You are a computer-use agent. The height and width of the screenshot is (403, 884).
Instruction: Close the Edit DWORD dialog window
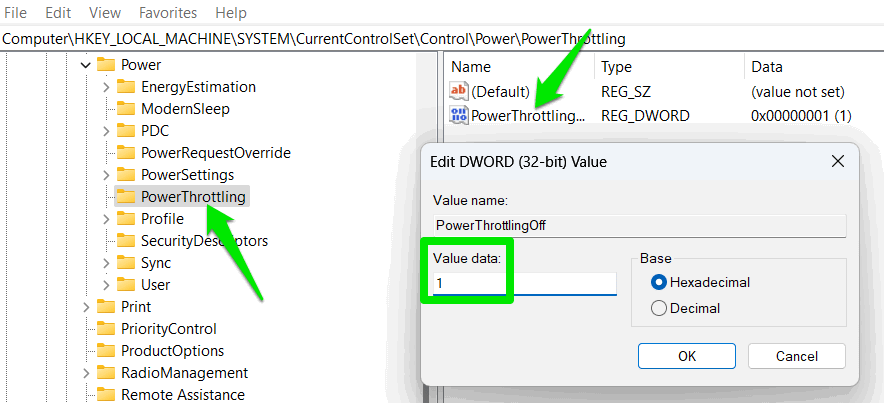[837, 161]
